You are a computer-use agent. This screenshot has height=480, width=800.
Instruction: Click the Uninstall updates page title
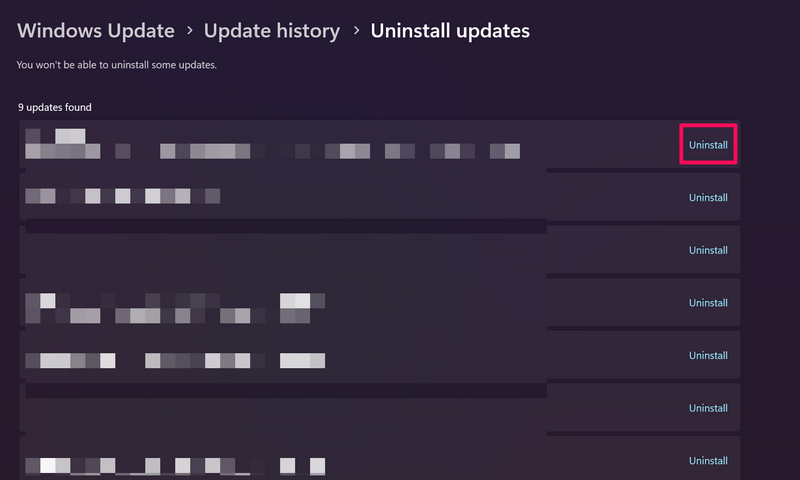point(450,31)
